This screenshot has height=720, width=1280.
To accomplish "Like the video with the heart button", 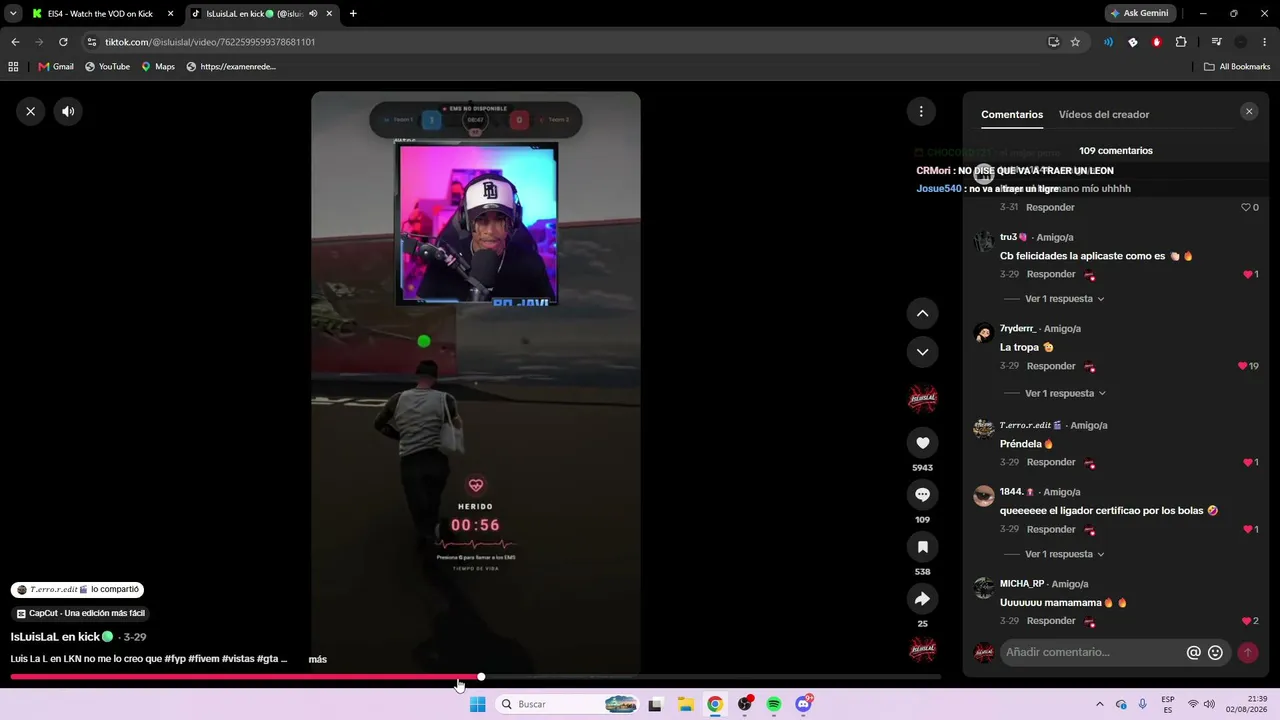I will click(922, 443).
